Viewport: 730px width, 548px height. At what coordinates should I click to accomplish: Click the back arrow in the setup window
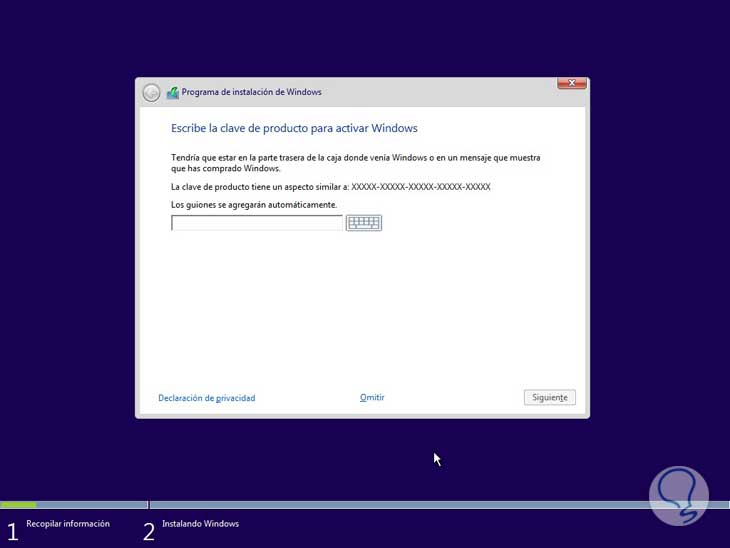pyautogui.click(x=151, y=93)
